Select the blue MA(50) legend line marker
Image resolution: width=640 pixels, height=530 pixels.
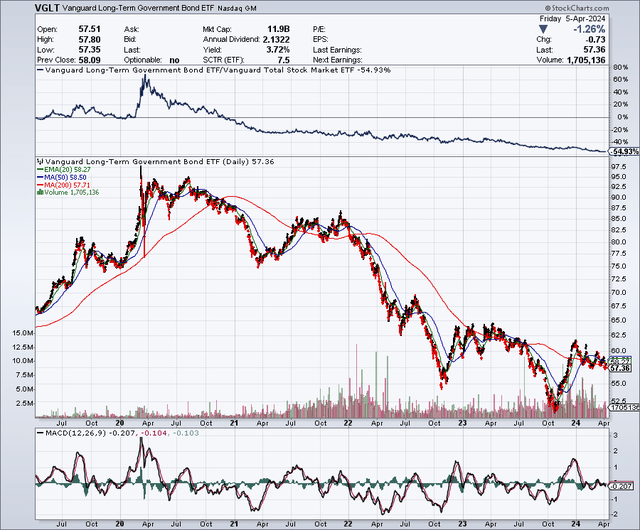[x=40, y=177]
